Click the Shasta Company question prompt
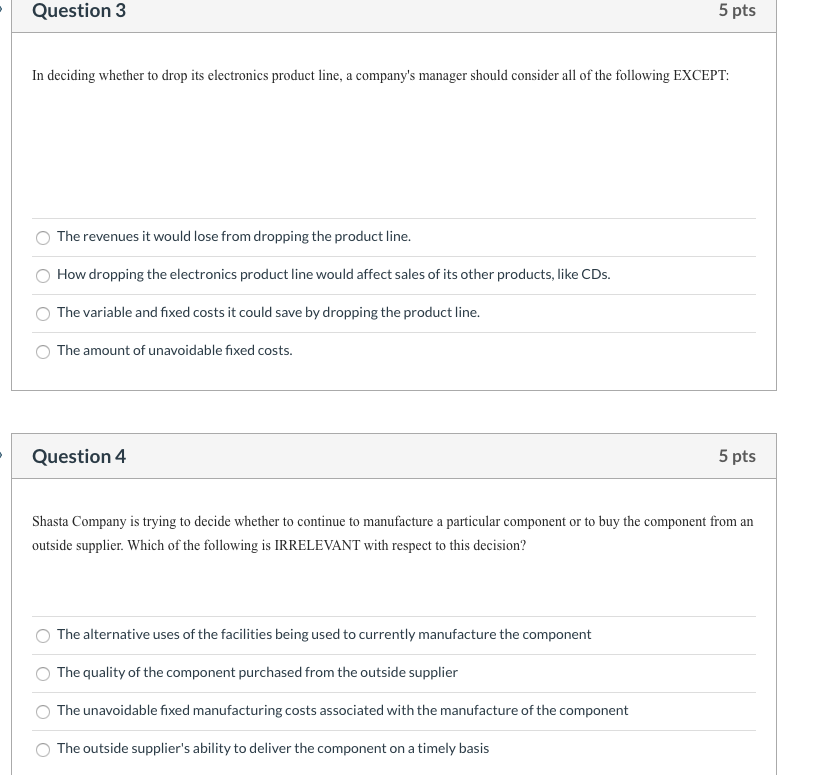The width and height of the screenshot is (815, 775). point(393,533)
